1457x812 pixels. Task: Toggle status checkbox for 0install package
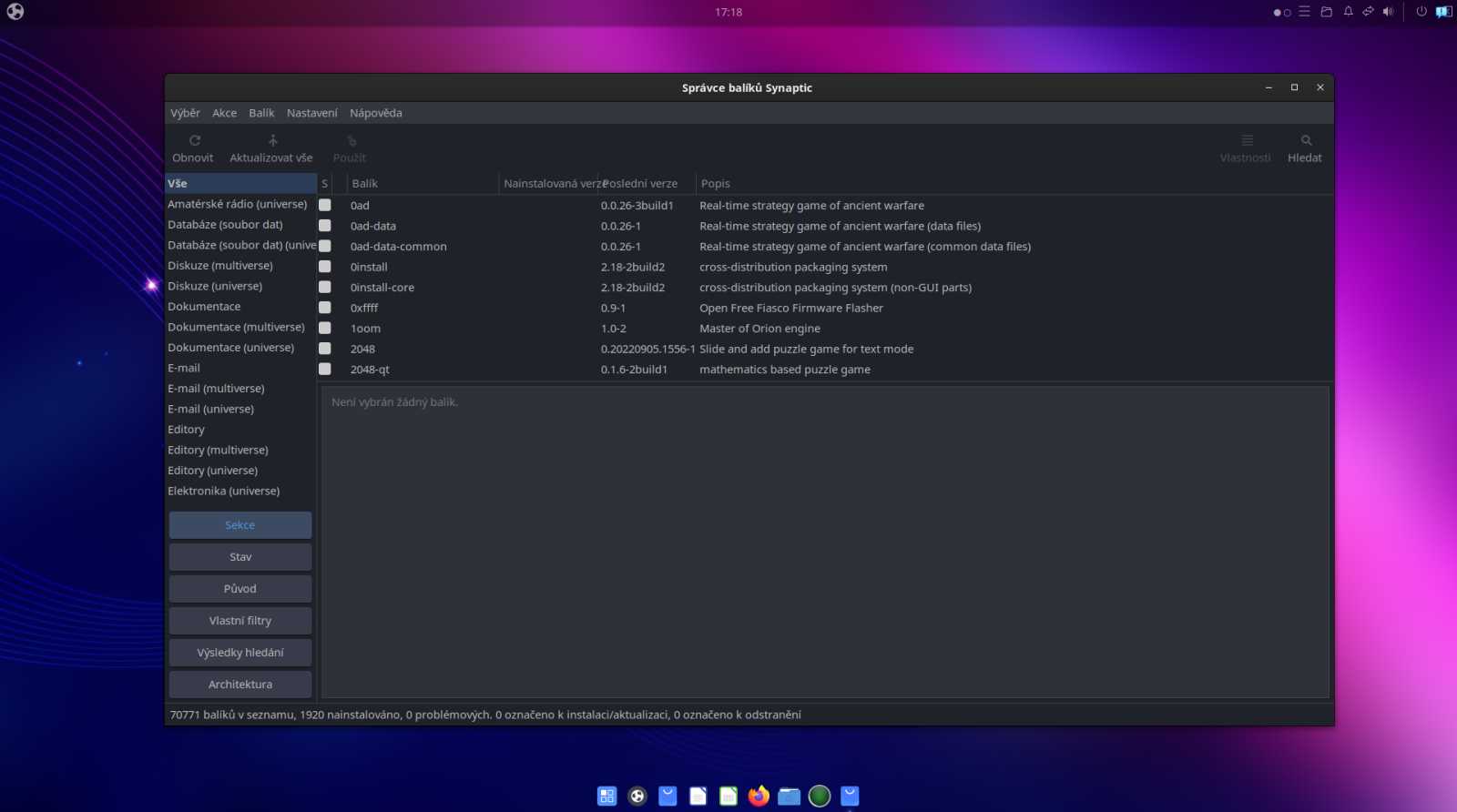tap(325, 267)
